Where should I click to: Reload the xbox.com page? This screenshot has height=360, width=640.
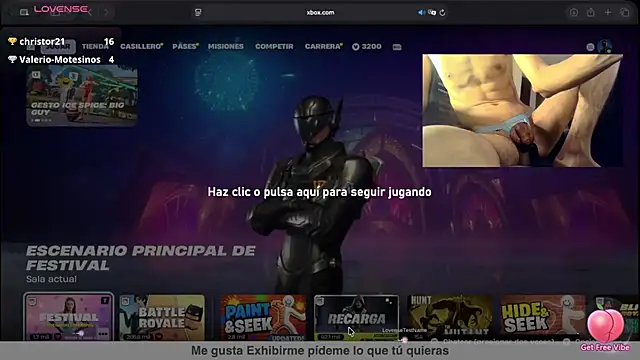click(x=442, y=13)
